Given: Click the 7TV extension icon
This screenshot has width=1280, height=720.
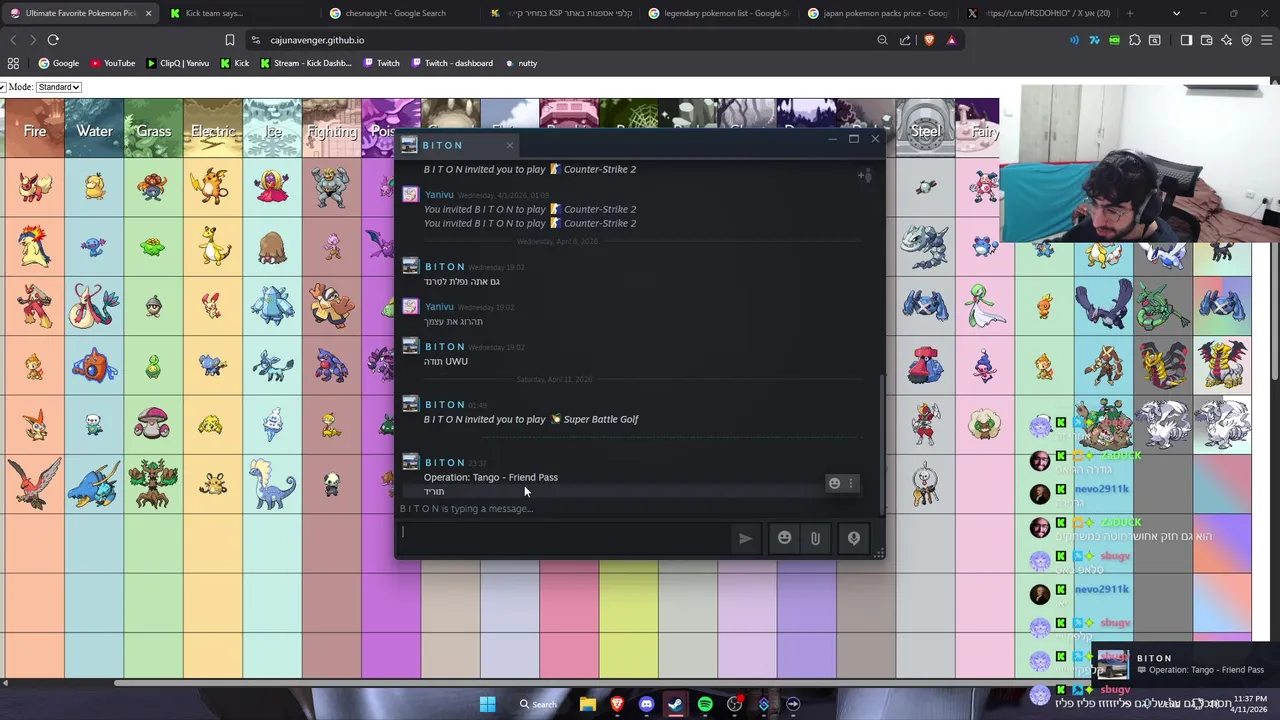Looking at the screenshot, I should [x=1094, y=40].
